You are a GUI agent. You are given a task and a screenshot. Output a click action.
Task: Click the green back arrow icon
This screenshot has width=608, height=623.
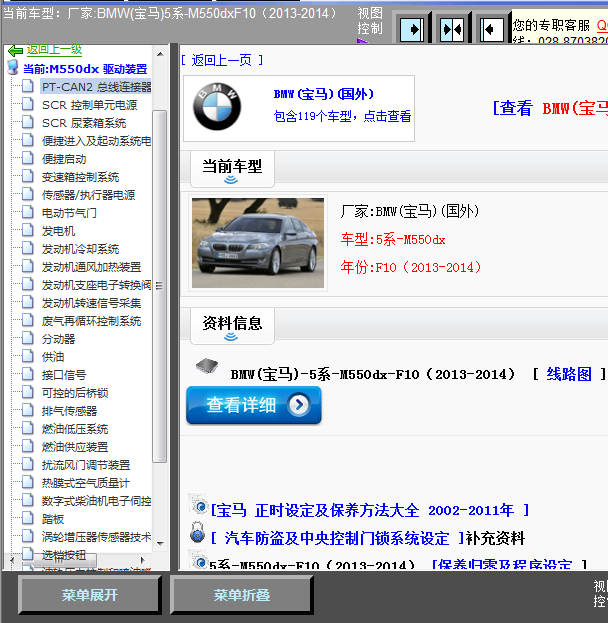15,50
